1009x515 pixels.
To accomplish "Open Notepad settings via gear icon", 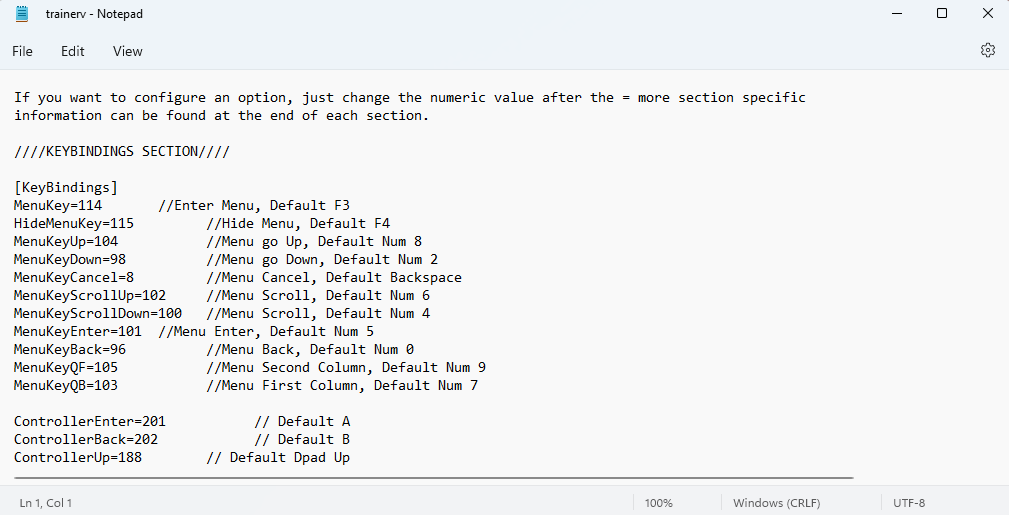I will pyautogui.click(x=988, y=50).
